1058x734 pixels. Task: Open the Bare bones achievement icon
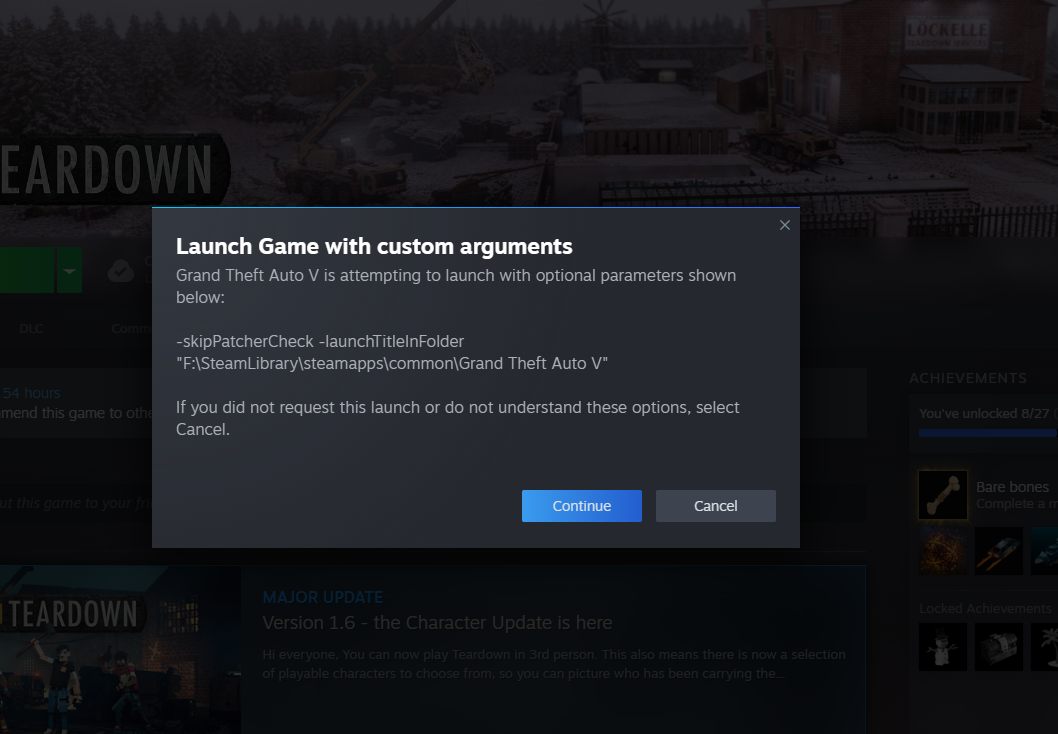click(x=943, y=495)
